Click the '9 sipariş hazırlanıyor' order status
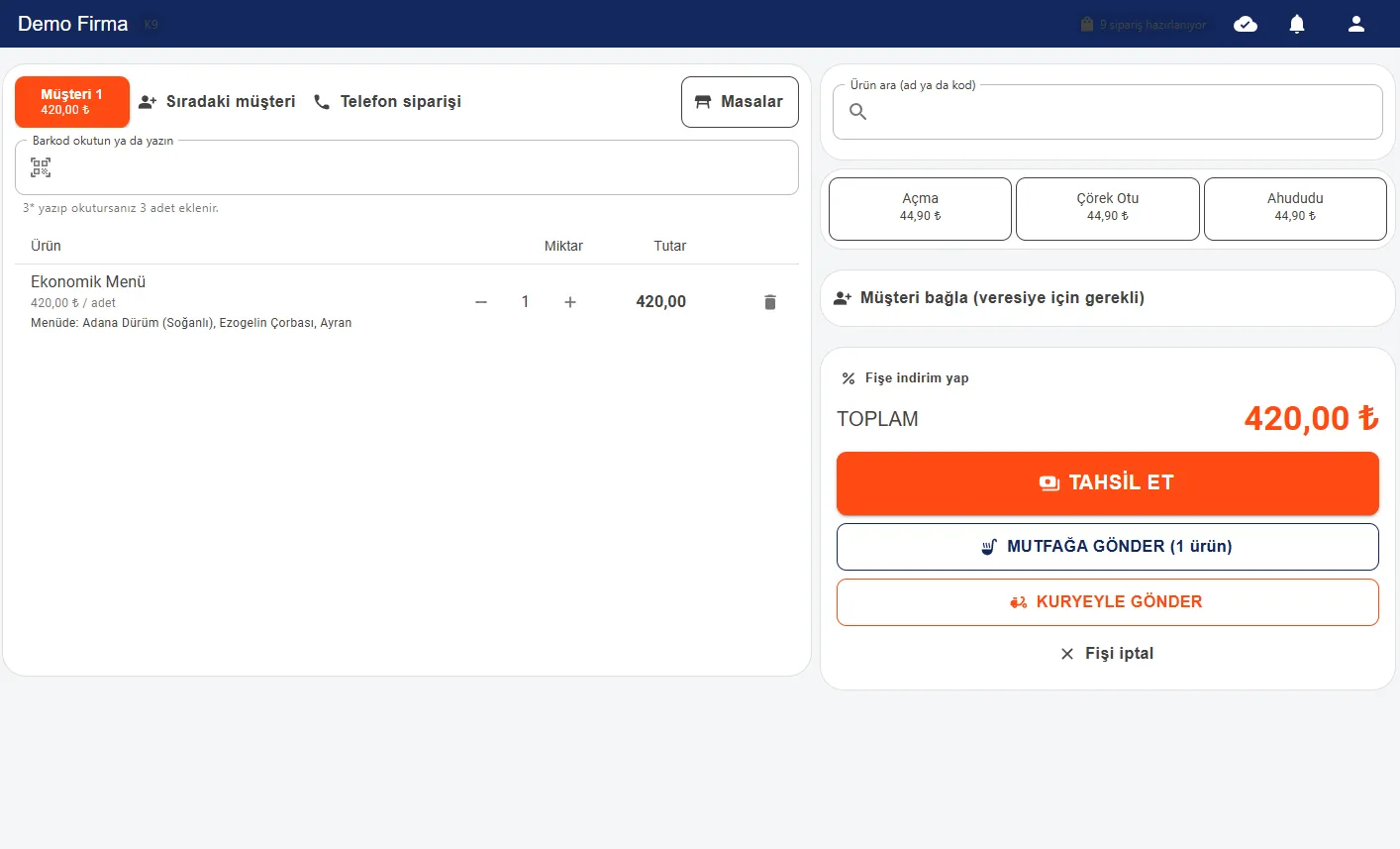 tap(1144, 25)
